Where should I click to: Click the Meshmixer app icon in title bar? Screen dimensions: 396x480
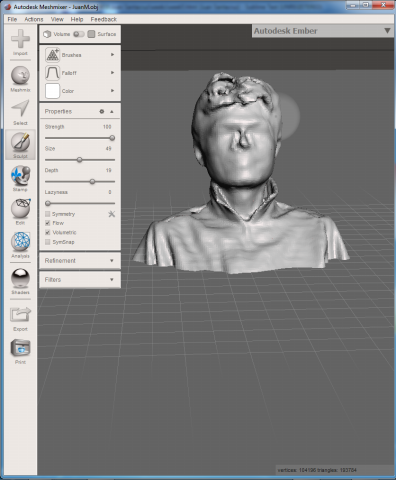coord(8,6)
